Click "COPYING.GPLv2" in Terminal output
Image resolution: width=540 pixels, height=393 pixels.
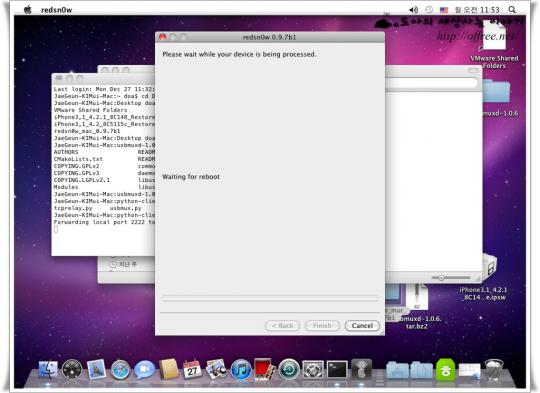[76, 166]
